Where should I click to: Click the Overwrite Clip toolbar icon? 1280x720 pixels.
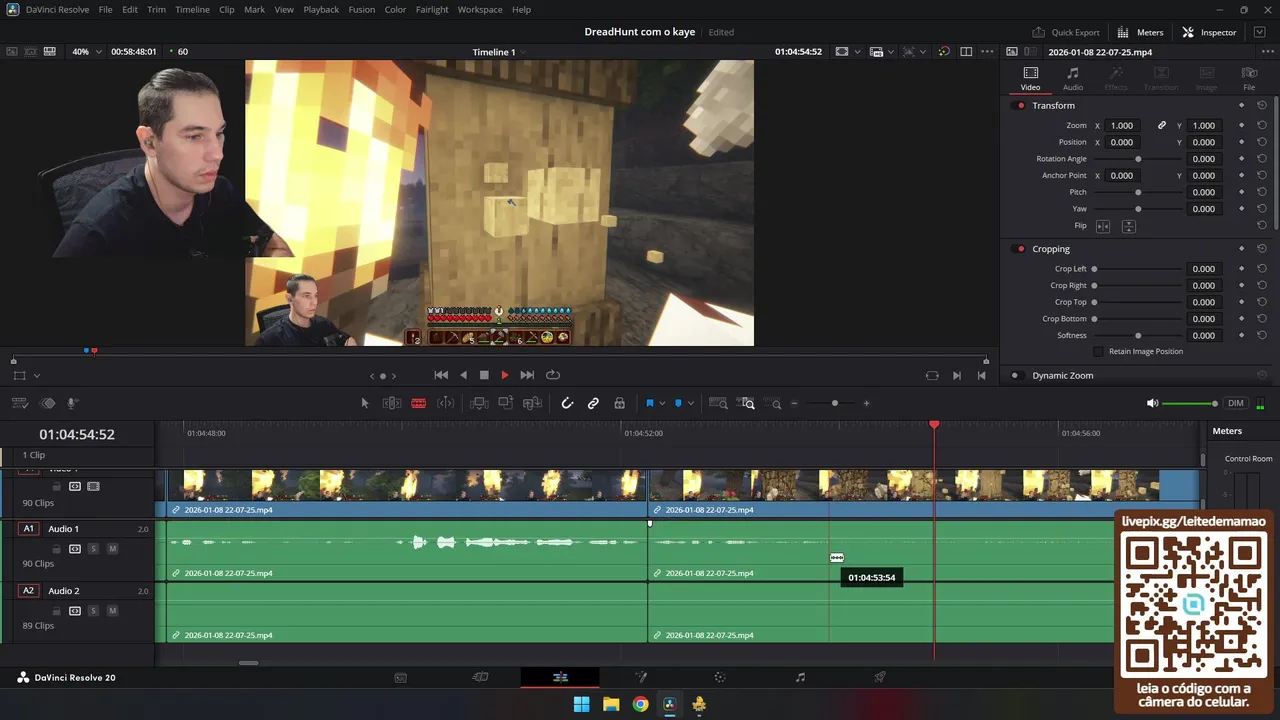(x=506, y=403)
